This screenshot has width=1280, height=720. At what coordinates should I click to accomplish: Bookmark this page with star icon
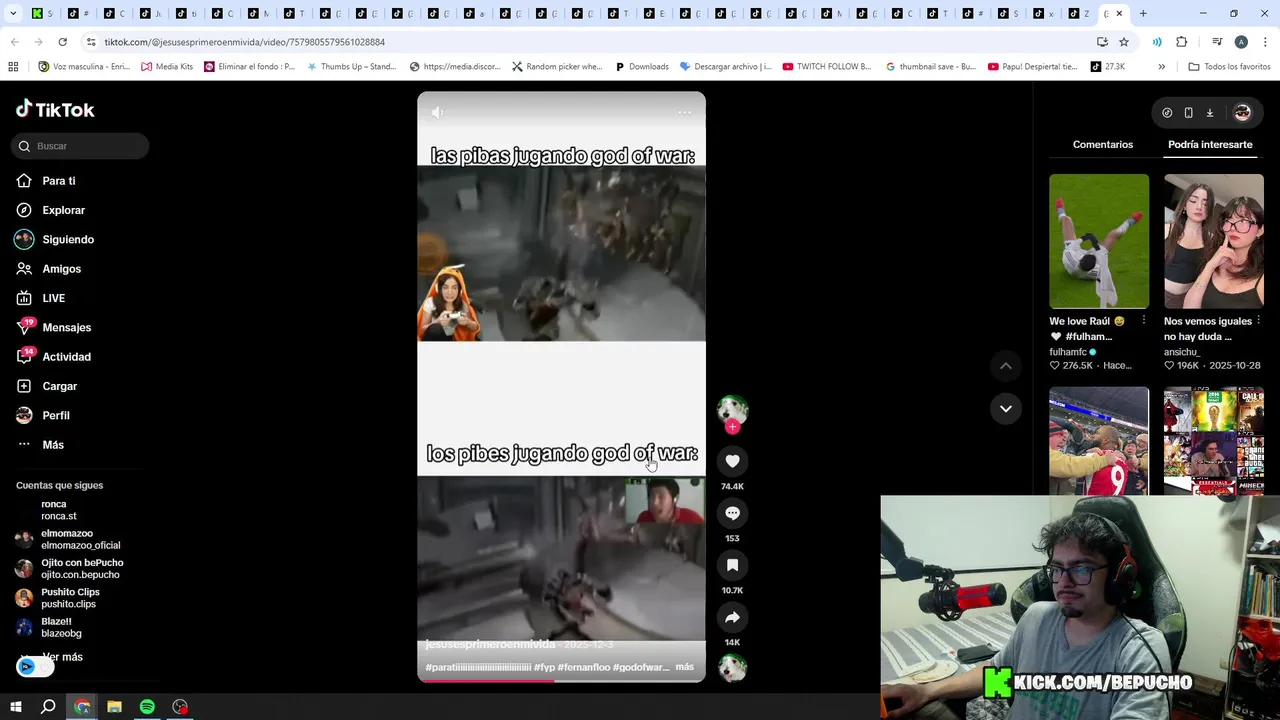click(x=1124, y=42)
